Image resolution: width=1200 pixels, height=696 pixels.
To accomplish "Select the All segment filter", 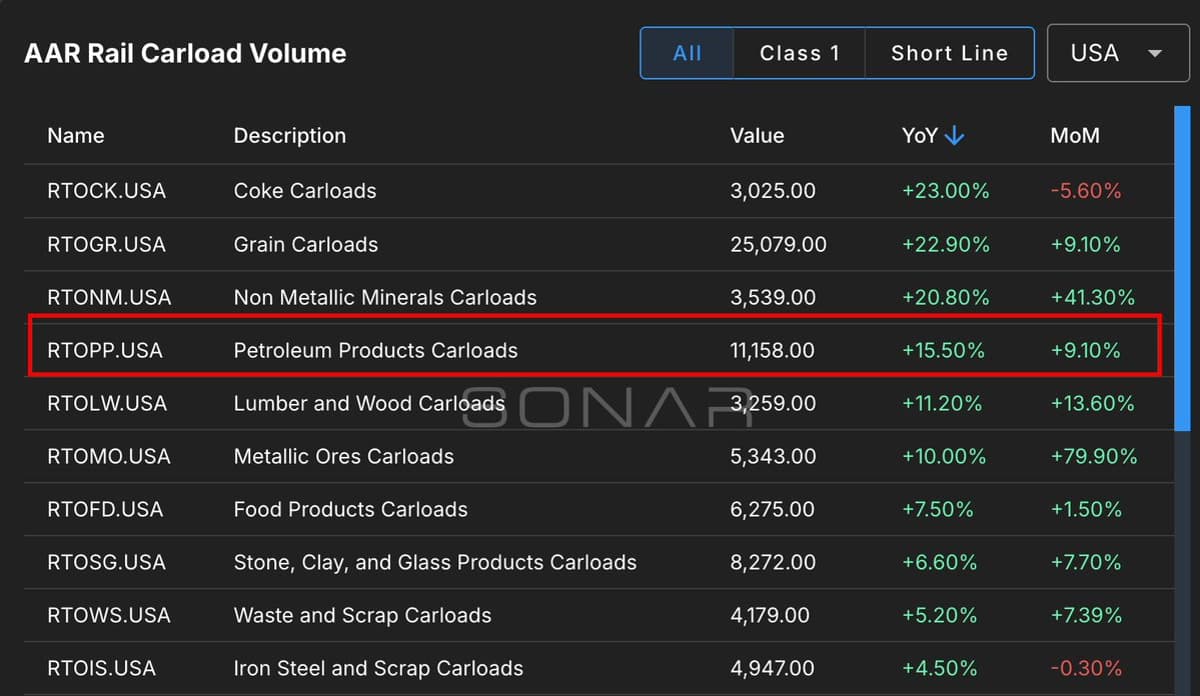I will tap(687, 53).
